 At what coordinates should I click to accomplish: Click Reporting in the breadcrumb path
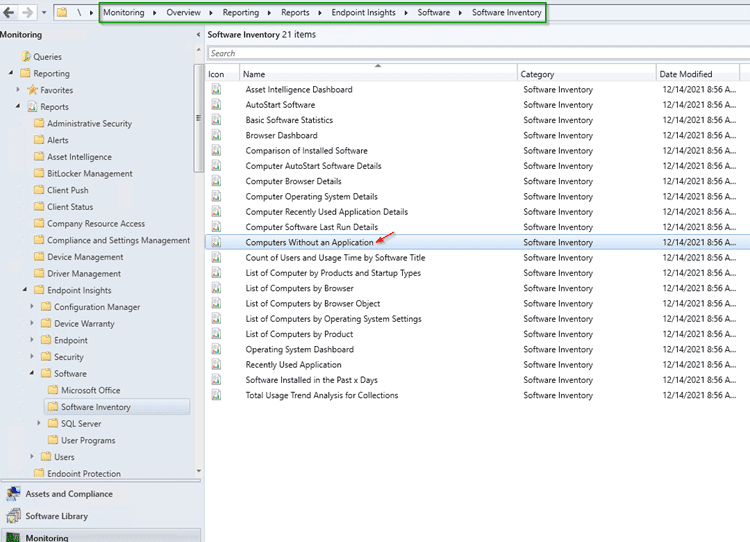239,13
